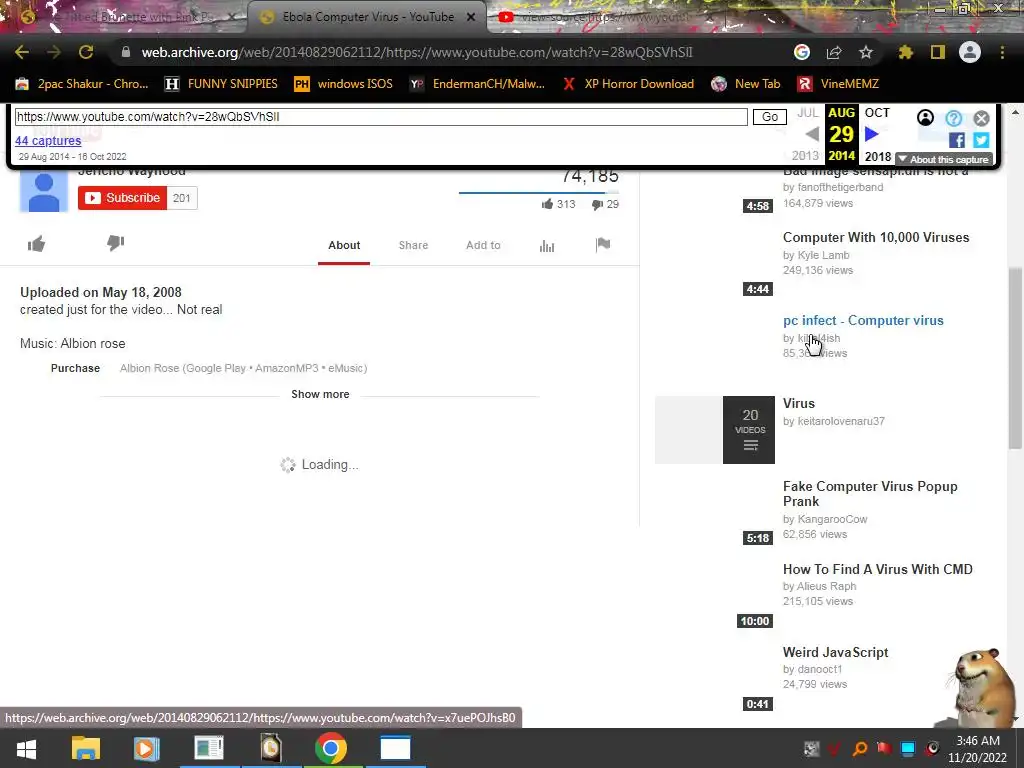The width and height of the screenshot is (1024, 768).
Task: Click the Go button
Action: [770, 117]
